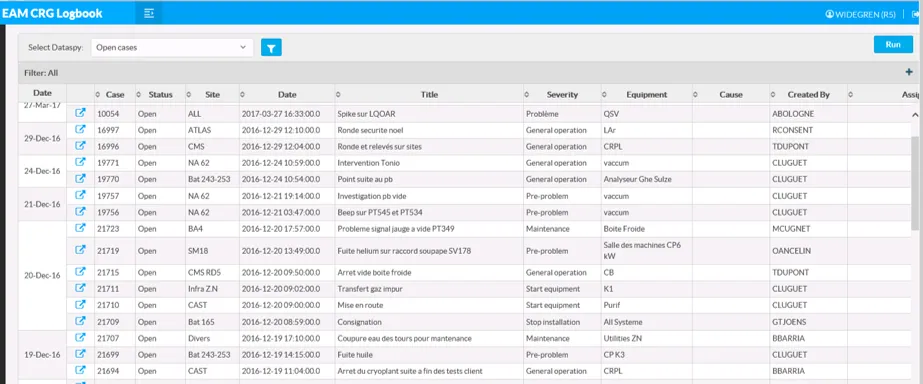Sort by the Severity column header
Viewport: 923px width, 384px height.
click(x=562, y=94)
